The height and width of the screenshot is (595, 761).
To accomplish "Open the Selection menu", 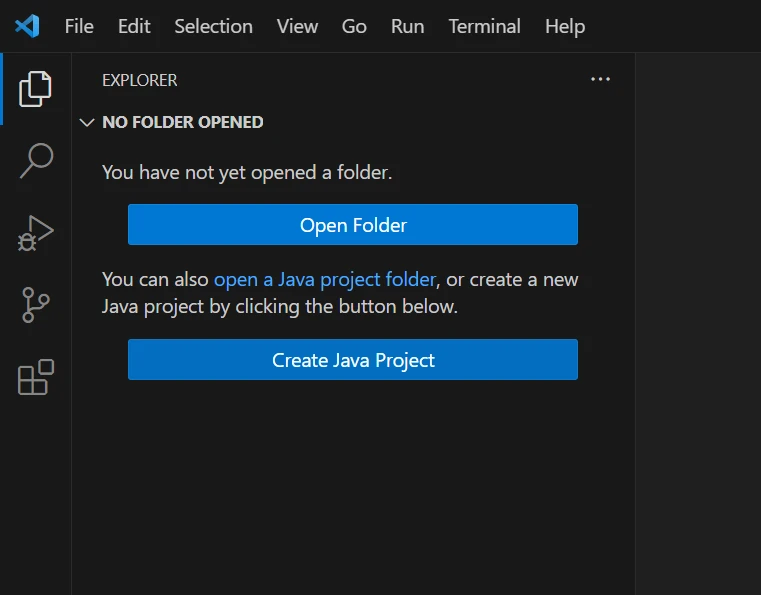I will click(214, 26).
